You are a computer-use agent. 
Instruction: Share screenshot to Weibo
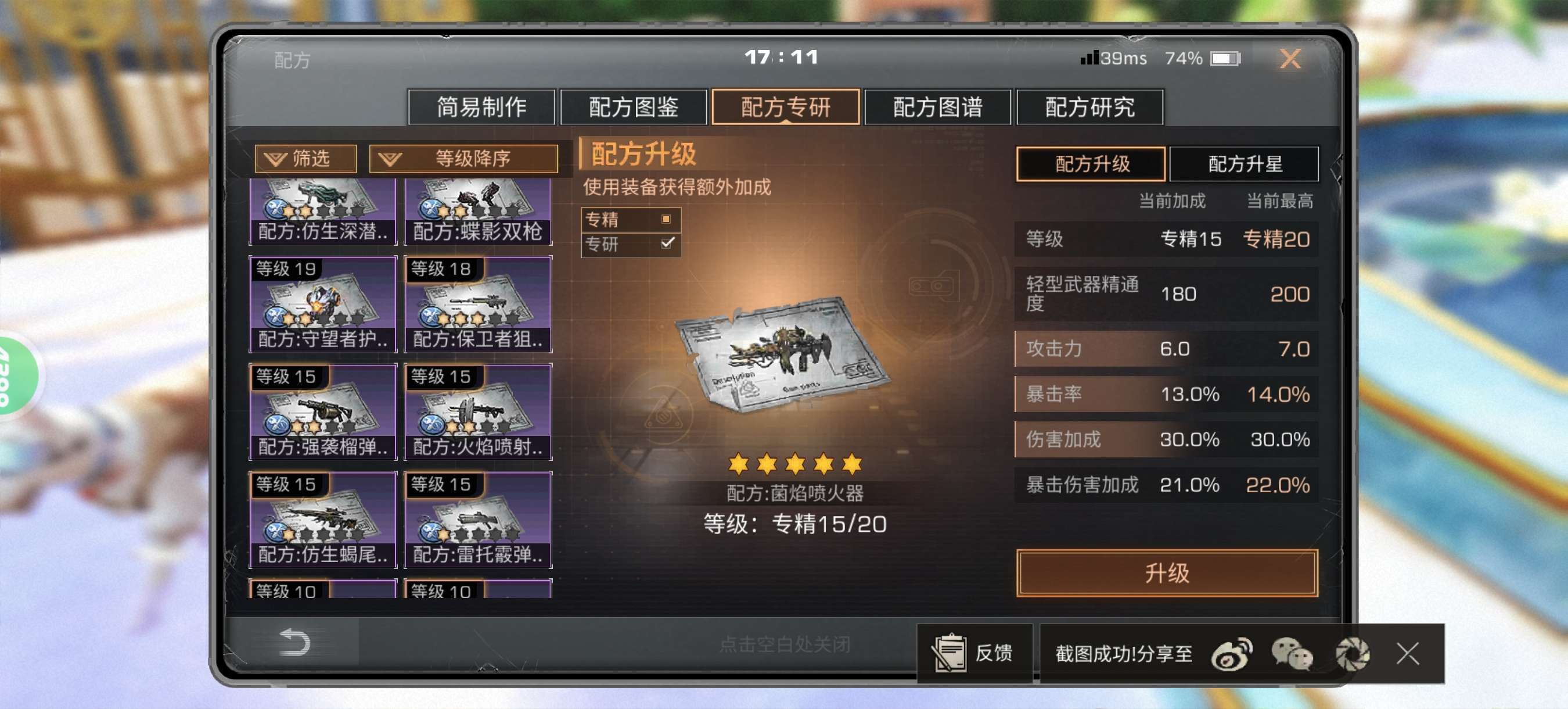click(x=1231, y=654)
